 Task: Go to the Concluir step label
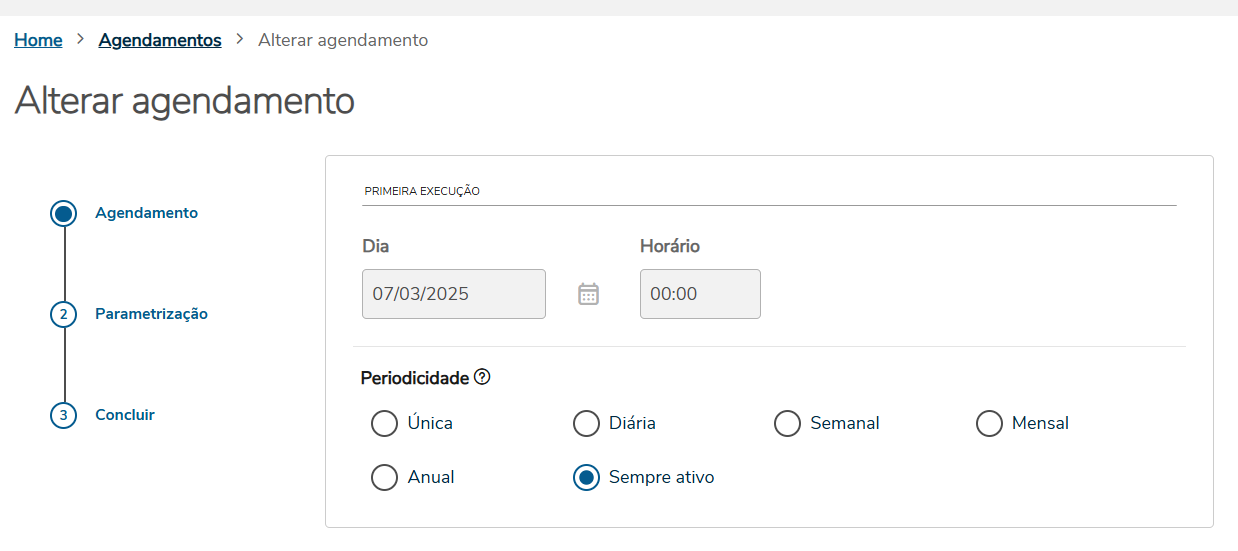[x=125, y=415]
